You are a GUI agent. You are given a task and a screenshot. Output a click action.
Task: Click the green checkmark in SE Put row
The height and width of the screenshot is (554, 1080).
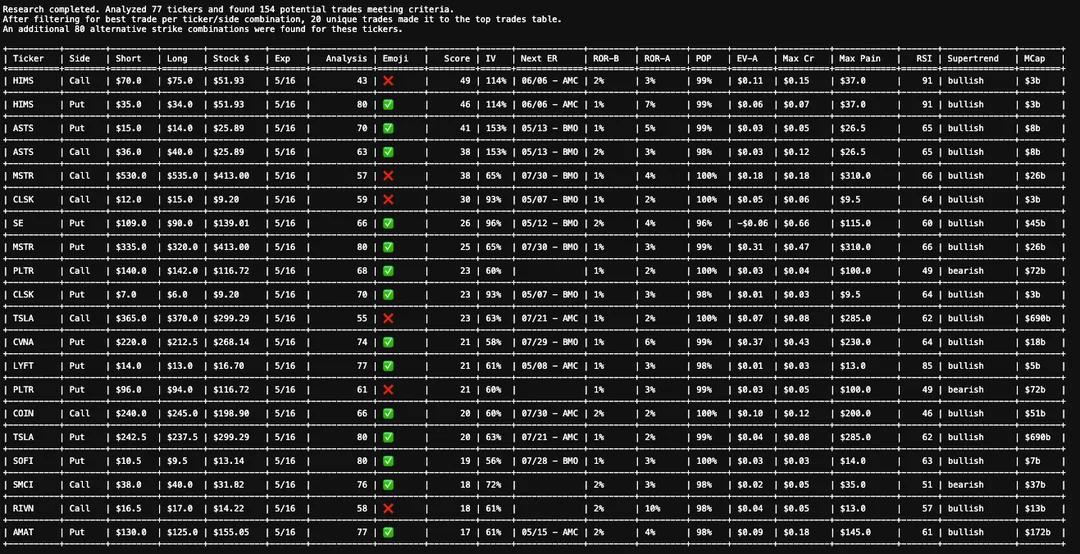point(388,224)
